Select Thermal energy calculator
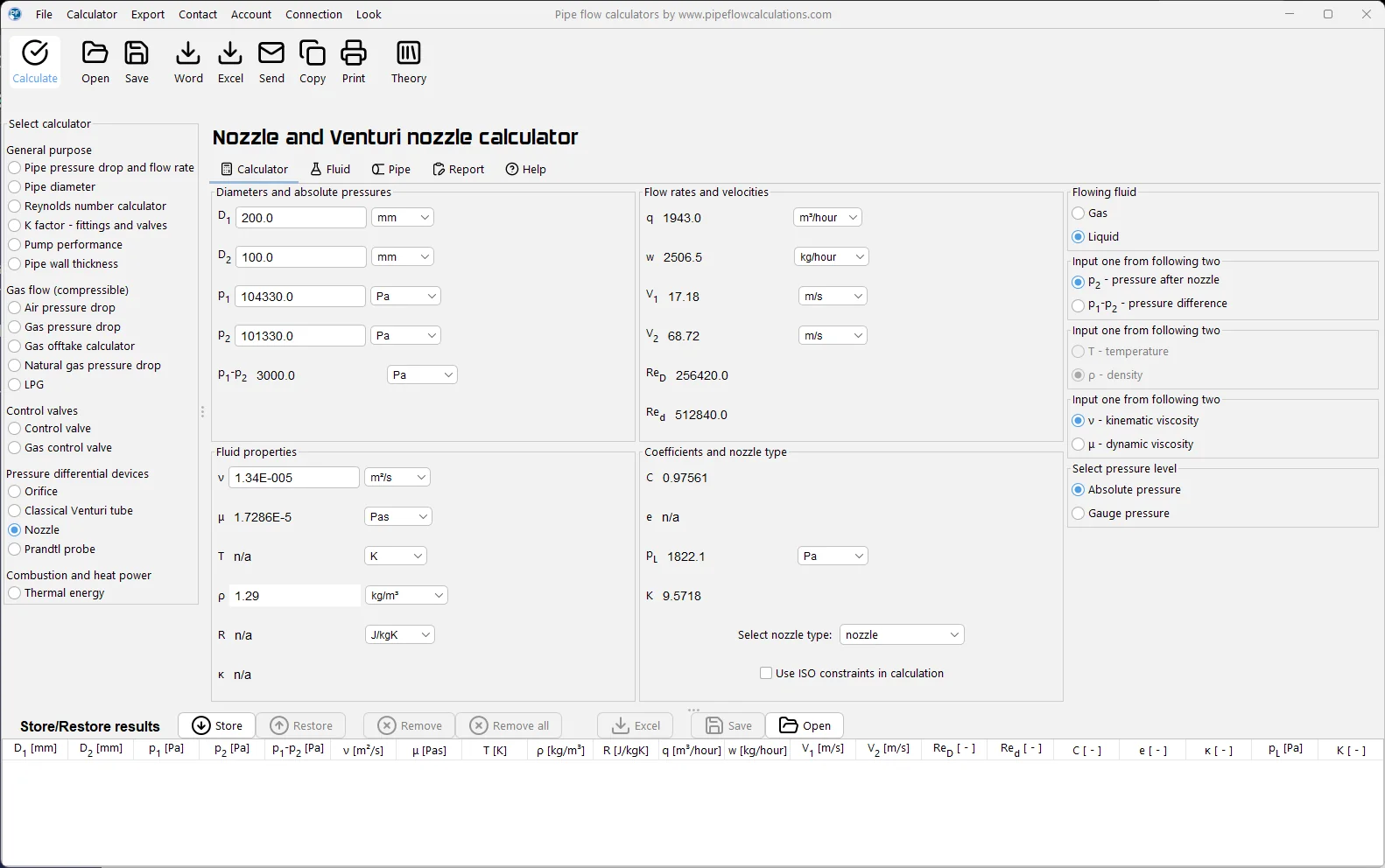Image resolution: width=1385 pixels, height=868 pixels. 56,592
